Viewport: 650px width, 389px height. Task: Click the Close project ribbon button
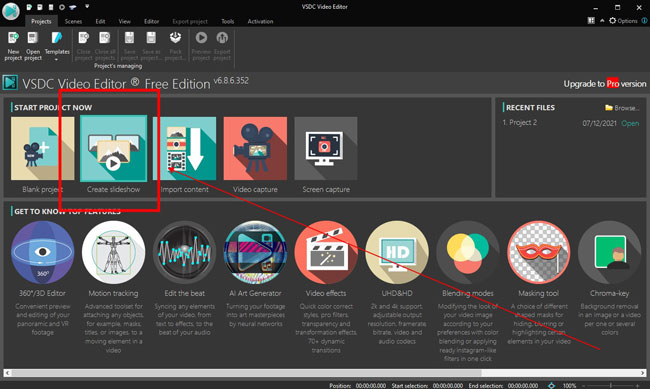pyautogui.click(x=83, y=46)
